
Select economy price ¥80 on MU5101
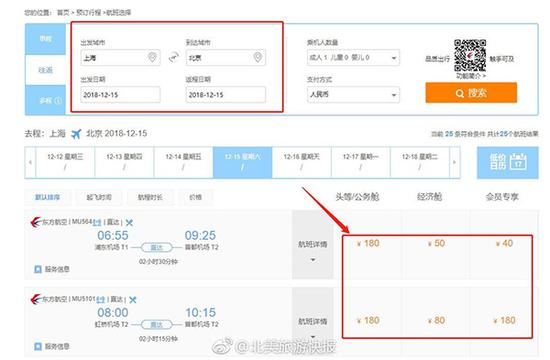436,320
